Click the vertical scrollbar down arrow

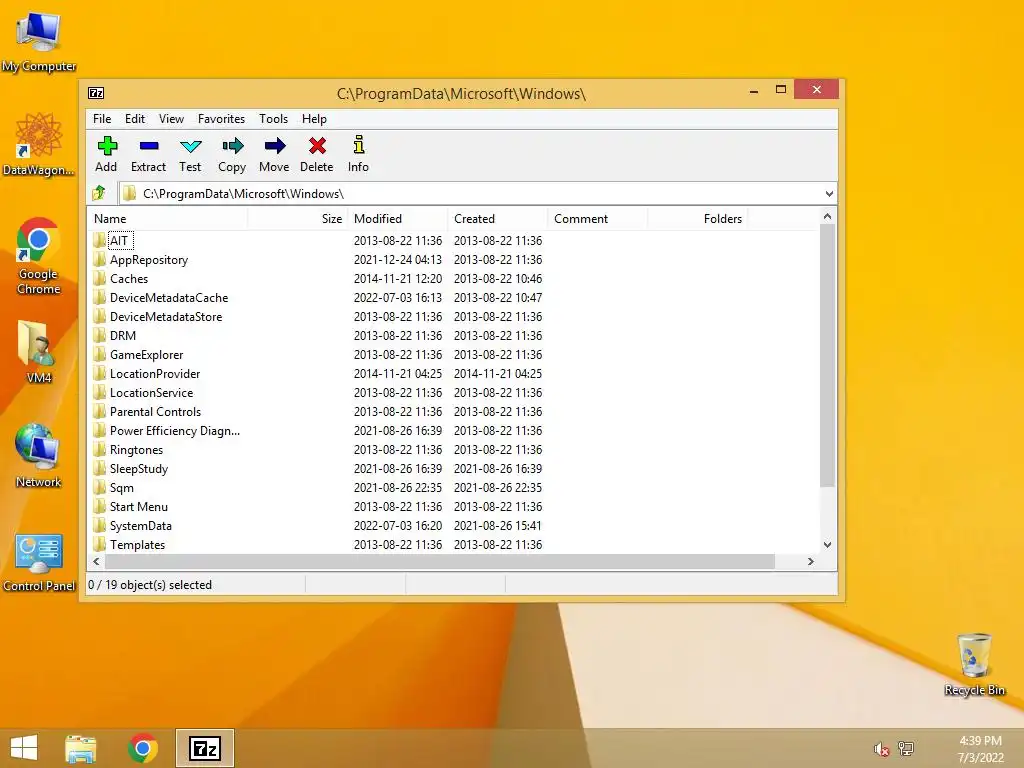[x=827, y=545]
